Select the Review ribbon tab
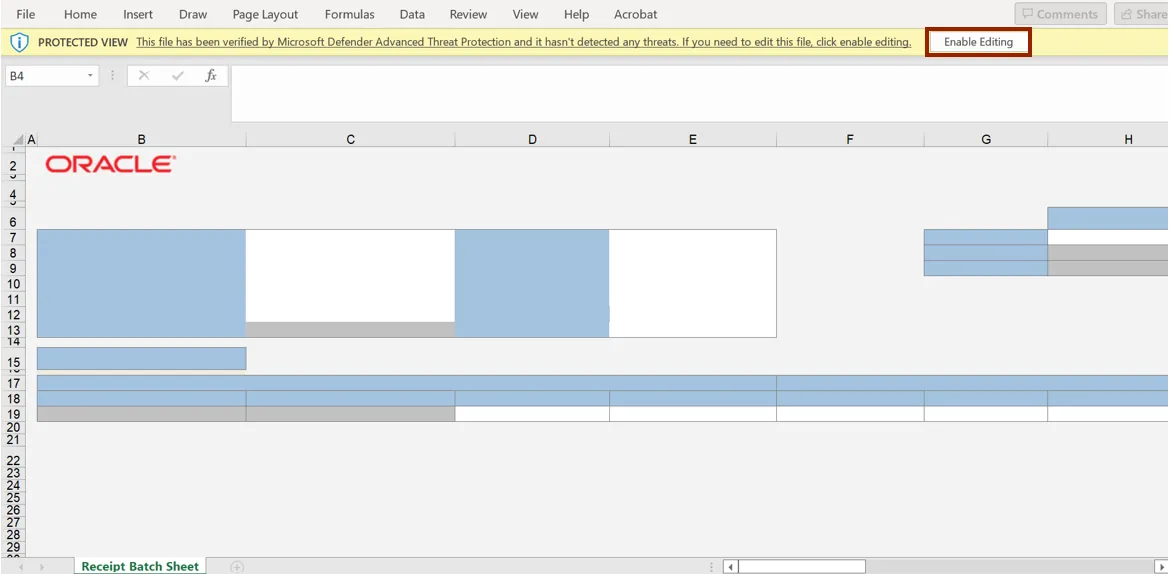The height and width of the screenshot is (574, 1171). coord(468,14)
